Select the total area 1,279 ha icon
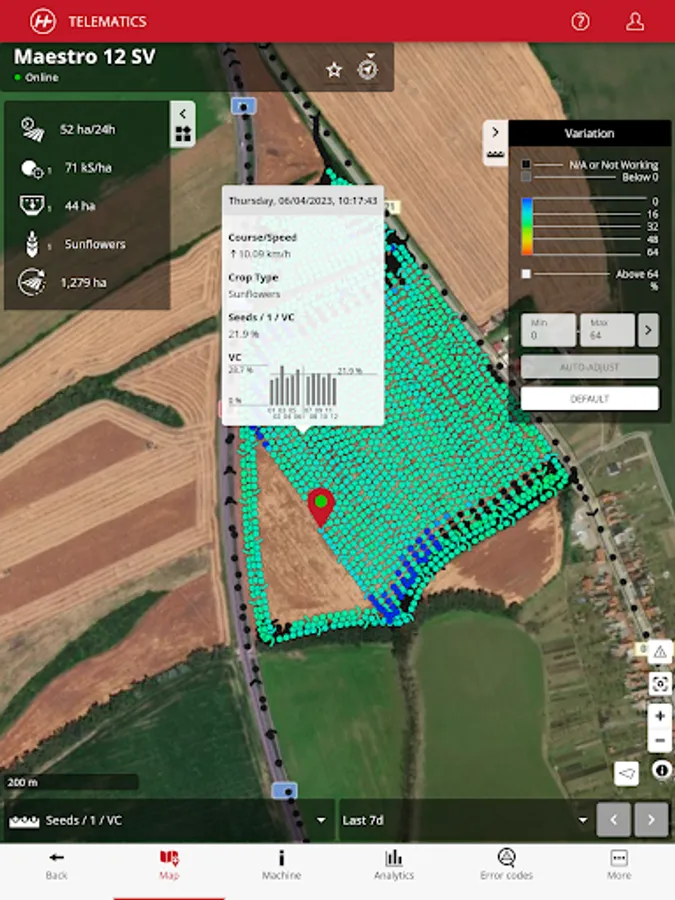This screenshot has width=675, height=900. point(33,282)
